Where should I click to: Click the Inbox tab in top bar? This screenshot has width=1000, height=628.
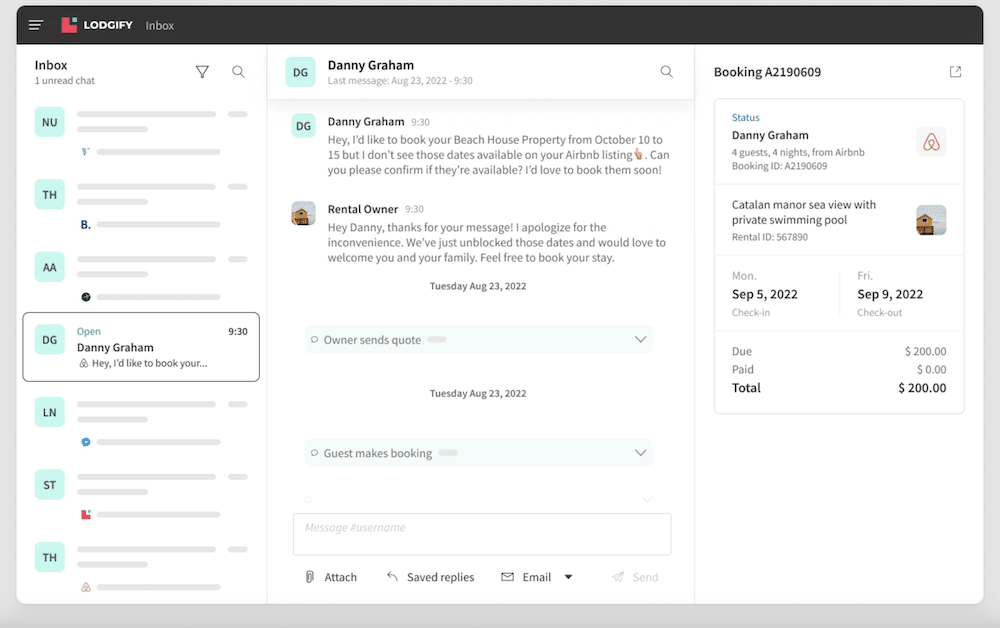[159, 26]
